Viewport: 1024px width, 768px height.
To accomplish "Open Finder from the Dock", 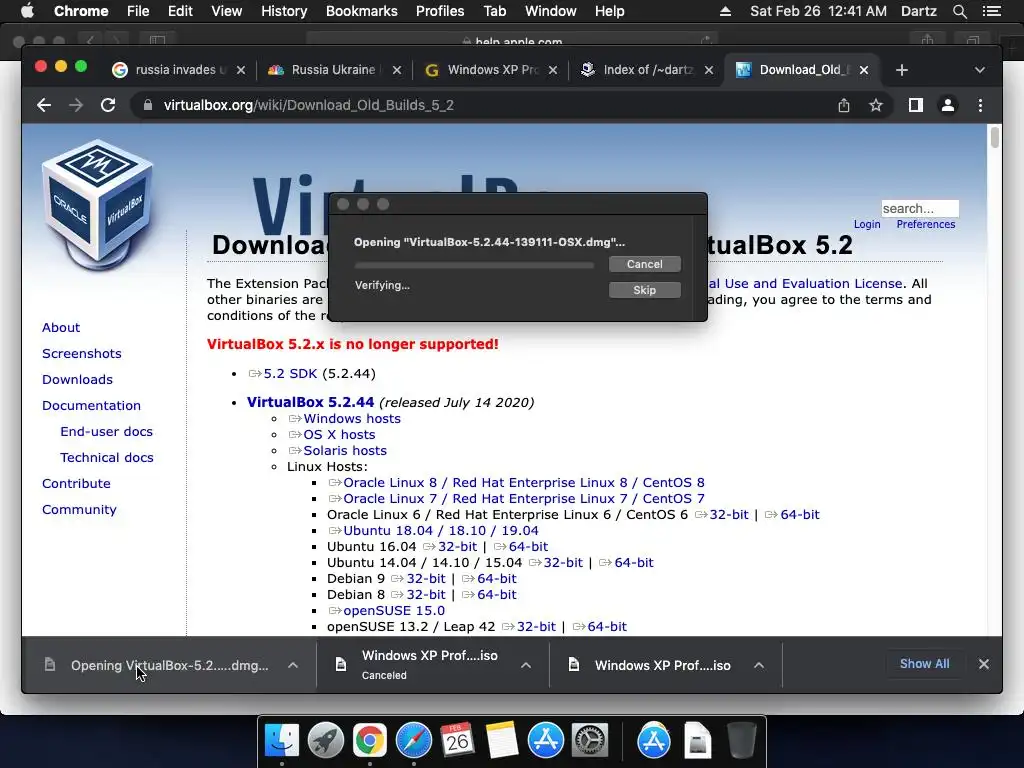I will pyautogui.click(x=282, y=741).
